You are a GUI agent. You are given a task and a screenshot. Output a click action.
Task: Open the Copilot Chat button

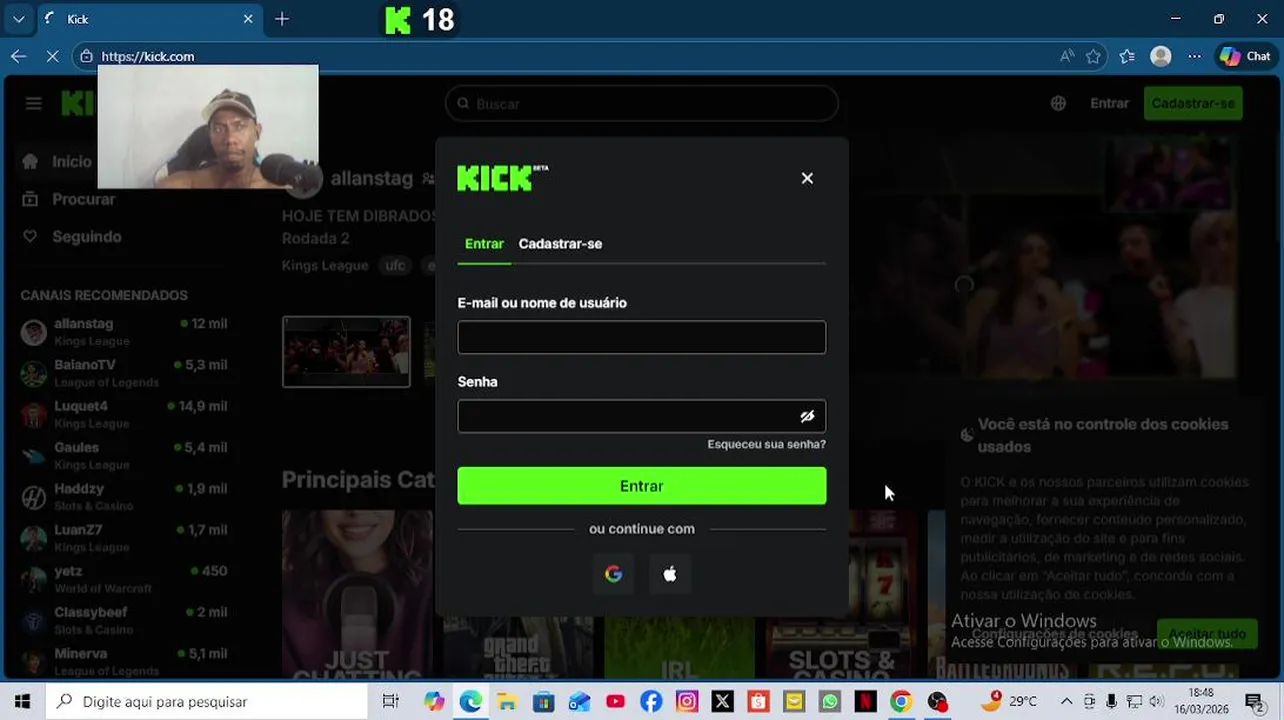(1245, 56)
